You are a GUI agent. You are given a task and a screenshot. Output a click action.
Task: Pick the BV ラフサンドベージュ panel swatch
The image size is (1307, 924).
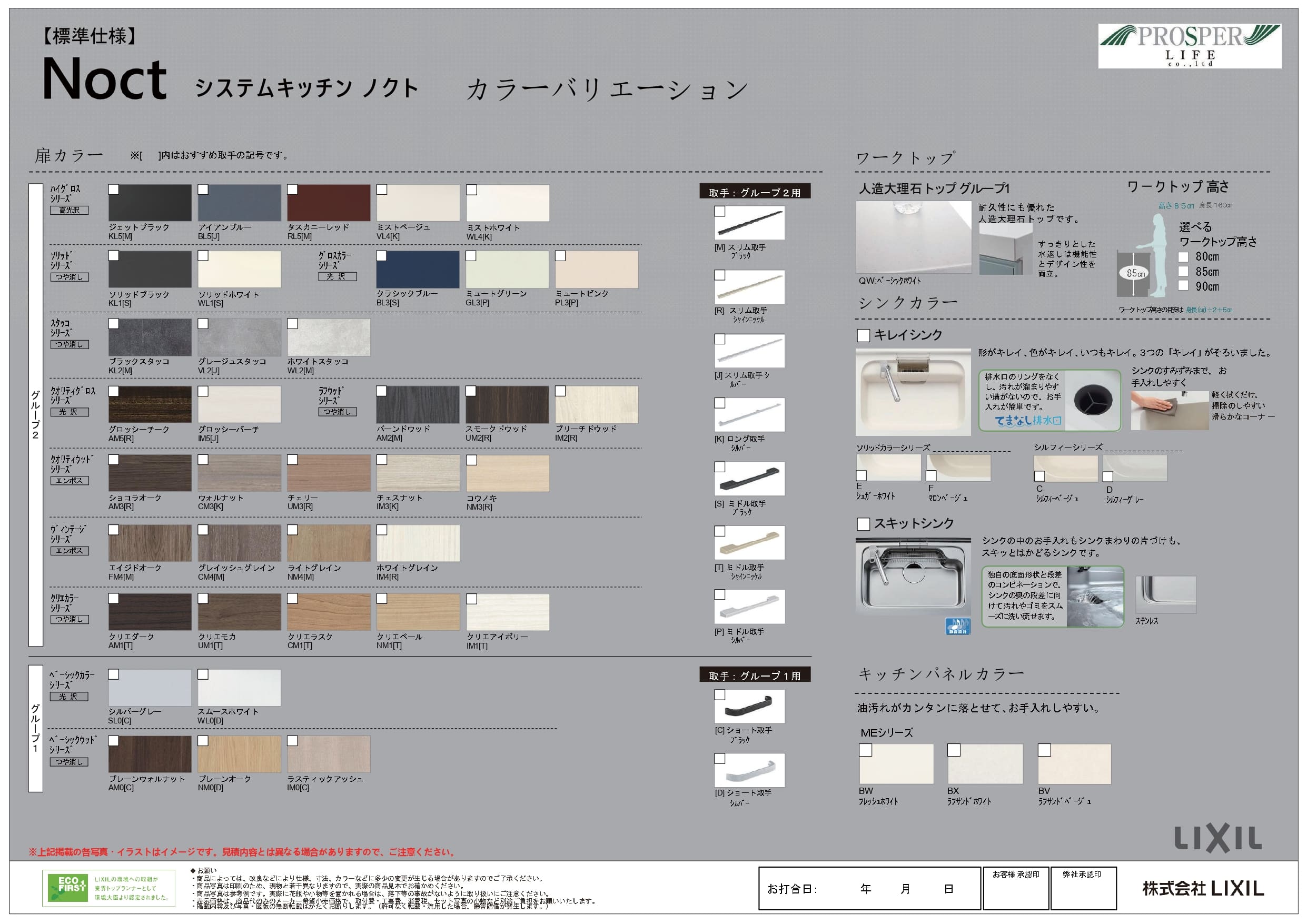click(1074, 764)
